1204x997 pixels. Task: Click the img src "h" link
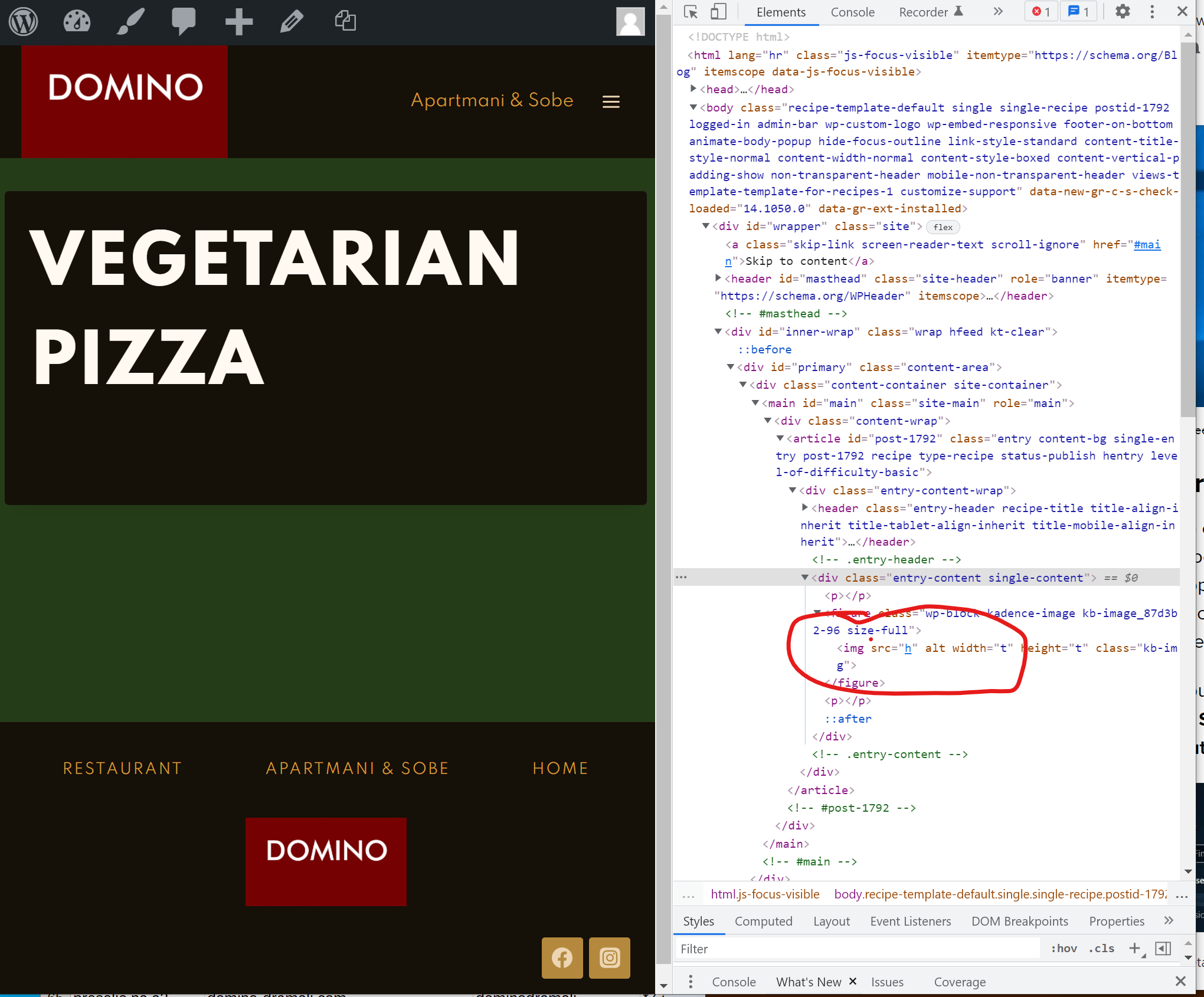tap(908, 648)
